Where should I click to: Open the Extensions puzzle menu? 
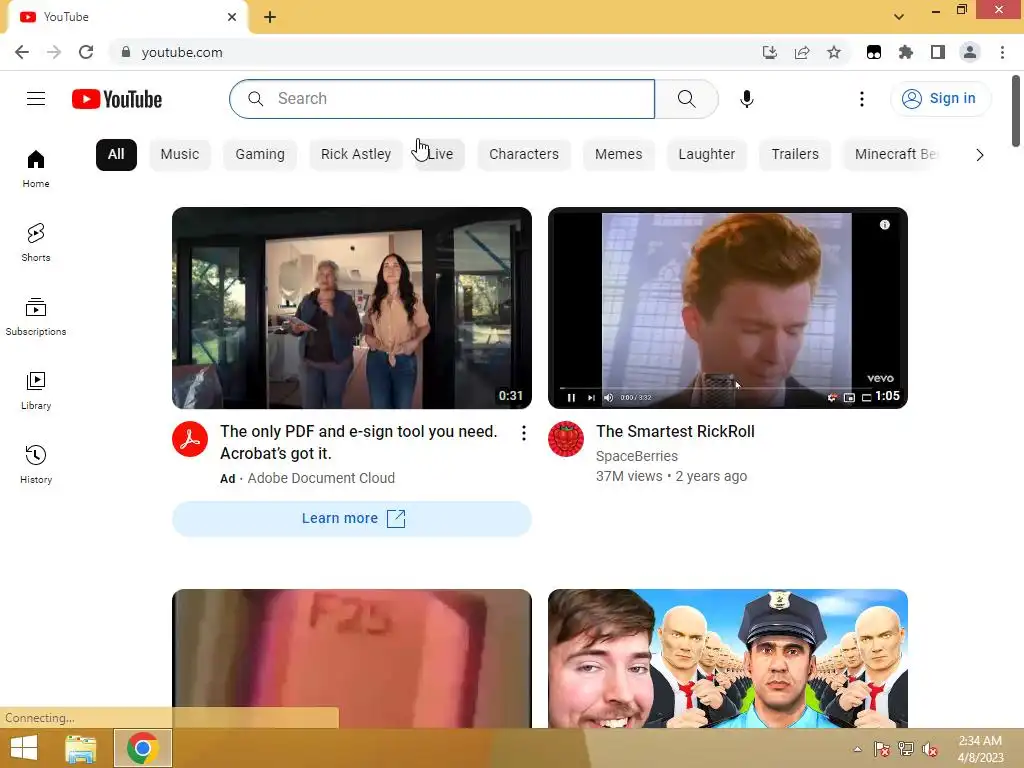(906, 52)
